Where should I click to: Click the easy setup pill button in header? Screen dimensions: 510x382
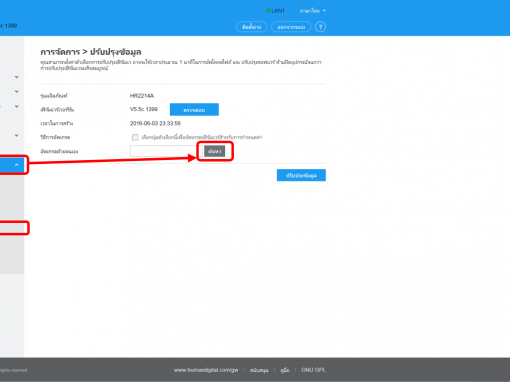pyautogui.click(x=251, y=27)
